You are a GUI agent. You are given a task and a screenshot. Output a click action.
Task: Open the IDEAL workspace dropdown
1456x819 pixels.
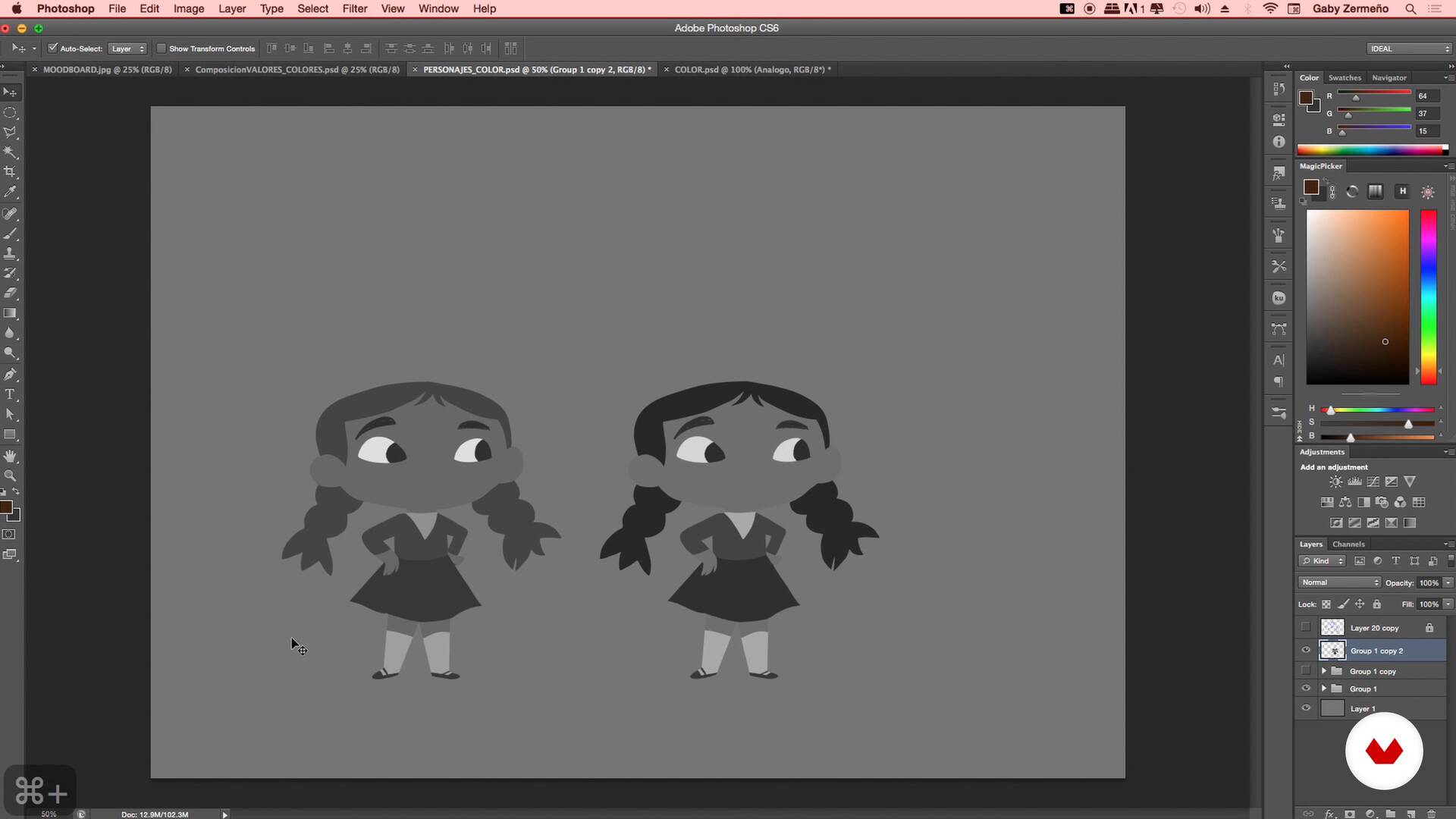point(1410,49)
